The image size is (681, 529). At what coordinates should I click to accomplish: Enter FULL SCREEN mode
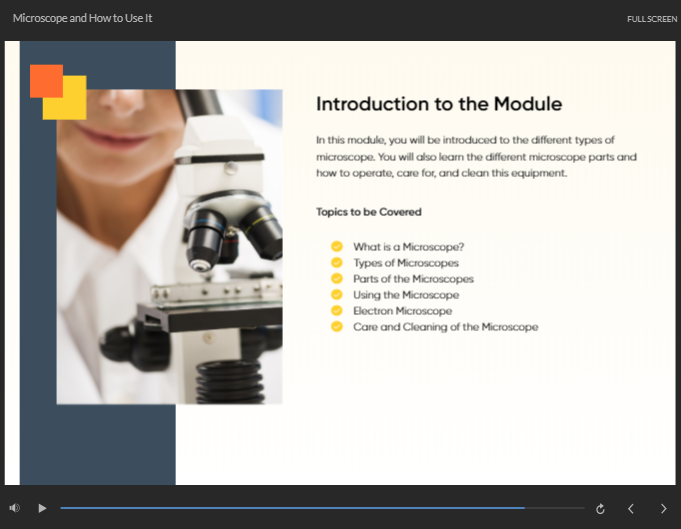652,19
